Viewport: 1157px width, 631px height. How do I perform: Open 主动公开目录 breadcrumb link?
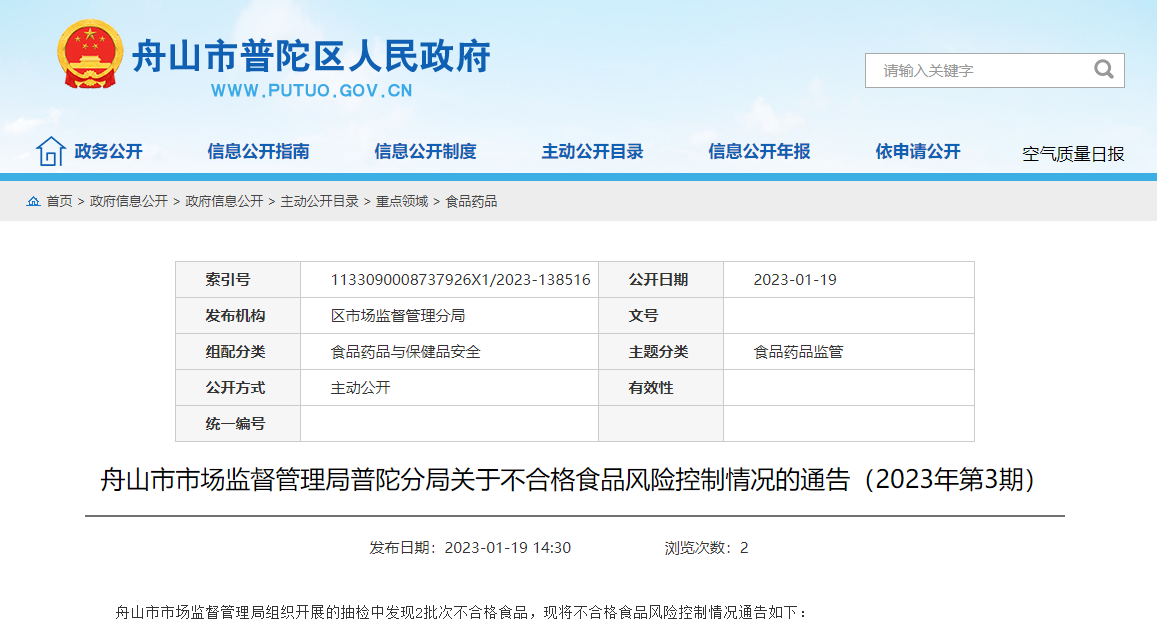tap(320, 201)
